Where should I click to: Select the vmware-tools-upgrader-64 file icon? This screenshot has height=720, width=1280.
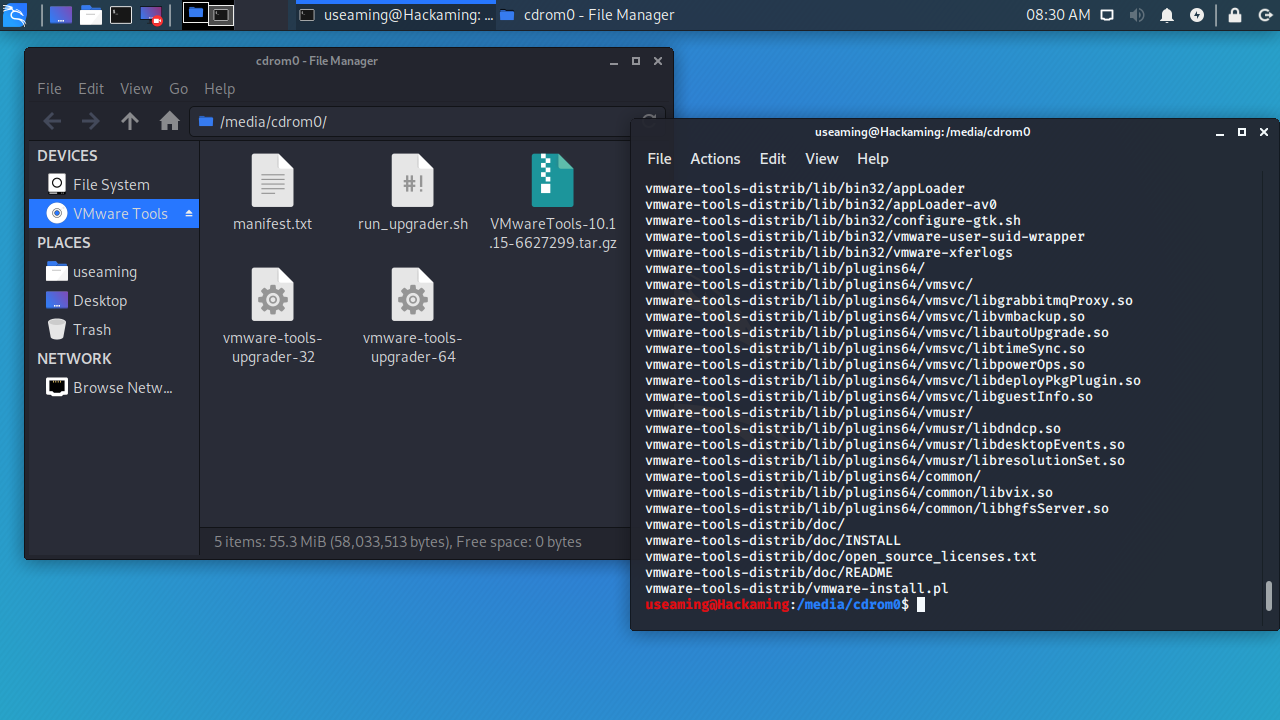click(x=413, y=295)
